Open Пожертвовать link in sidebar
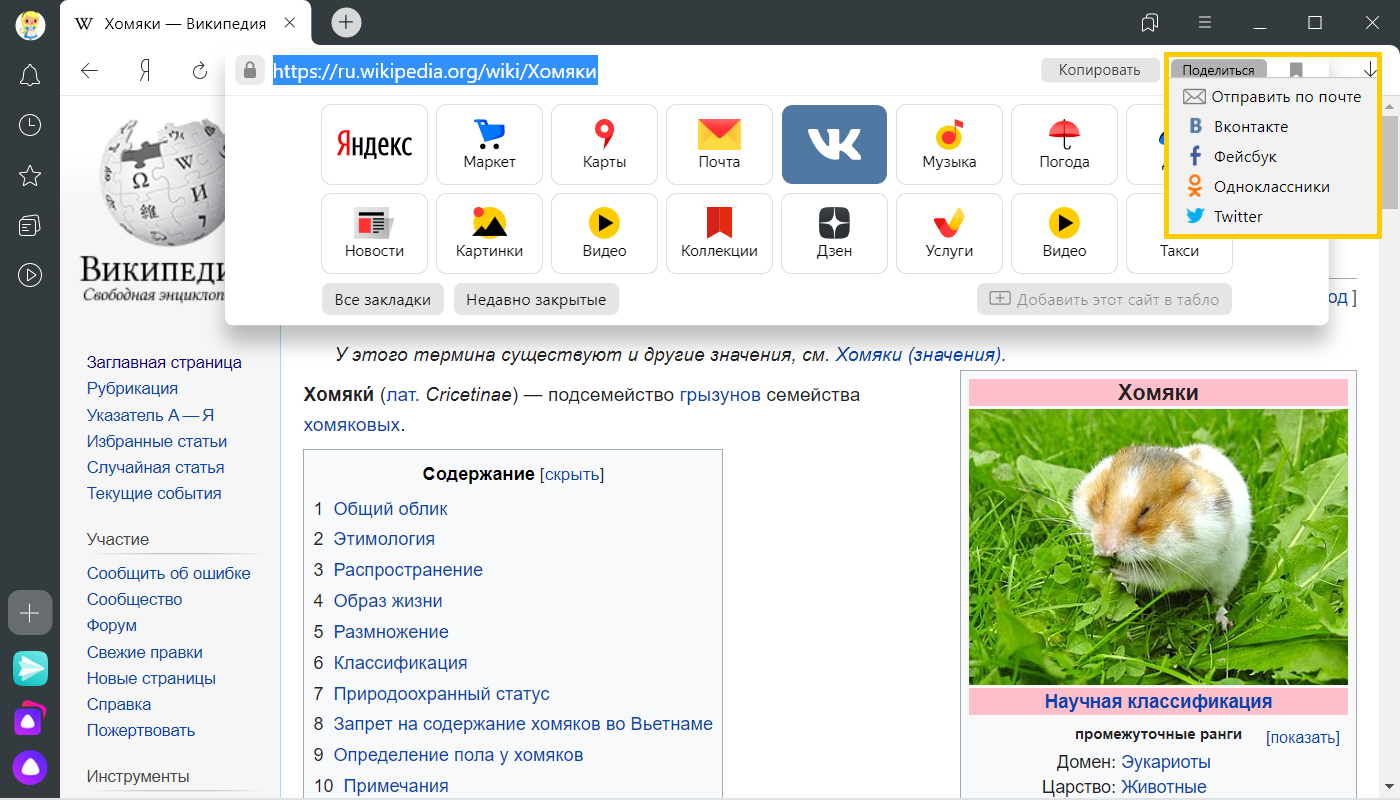Image resolution: width=1400 pixels, height=800 pixels. [141, 730]
